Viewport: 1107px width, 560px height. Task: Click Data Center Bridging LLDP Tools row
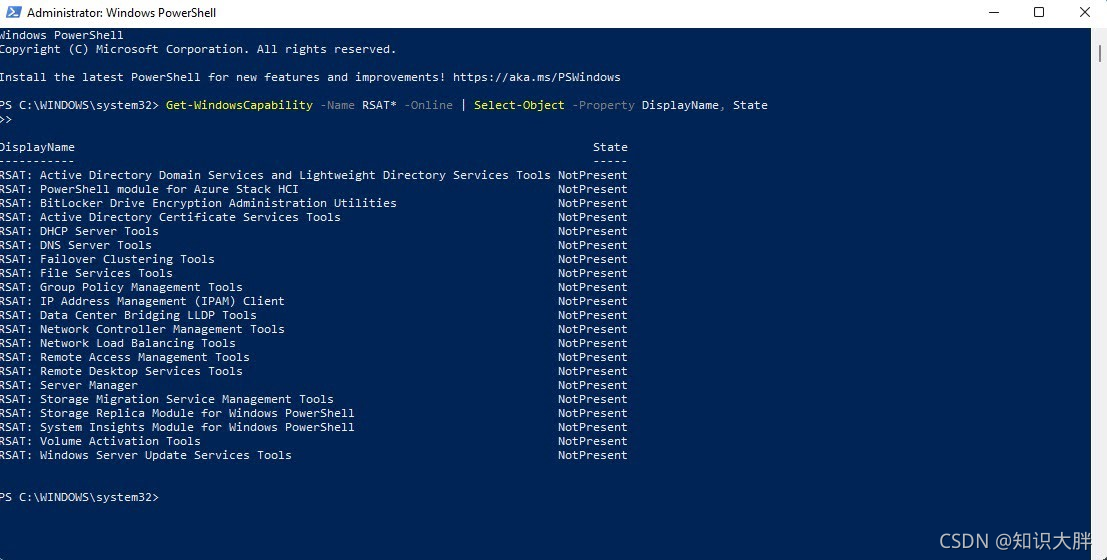click(x=313, y=315)
